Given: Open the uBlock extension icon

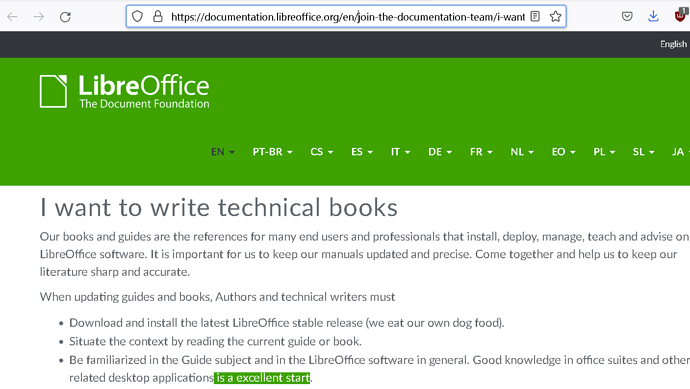Looking at the screenshot, I should (x=680, y=16).
